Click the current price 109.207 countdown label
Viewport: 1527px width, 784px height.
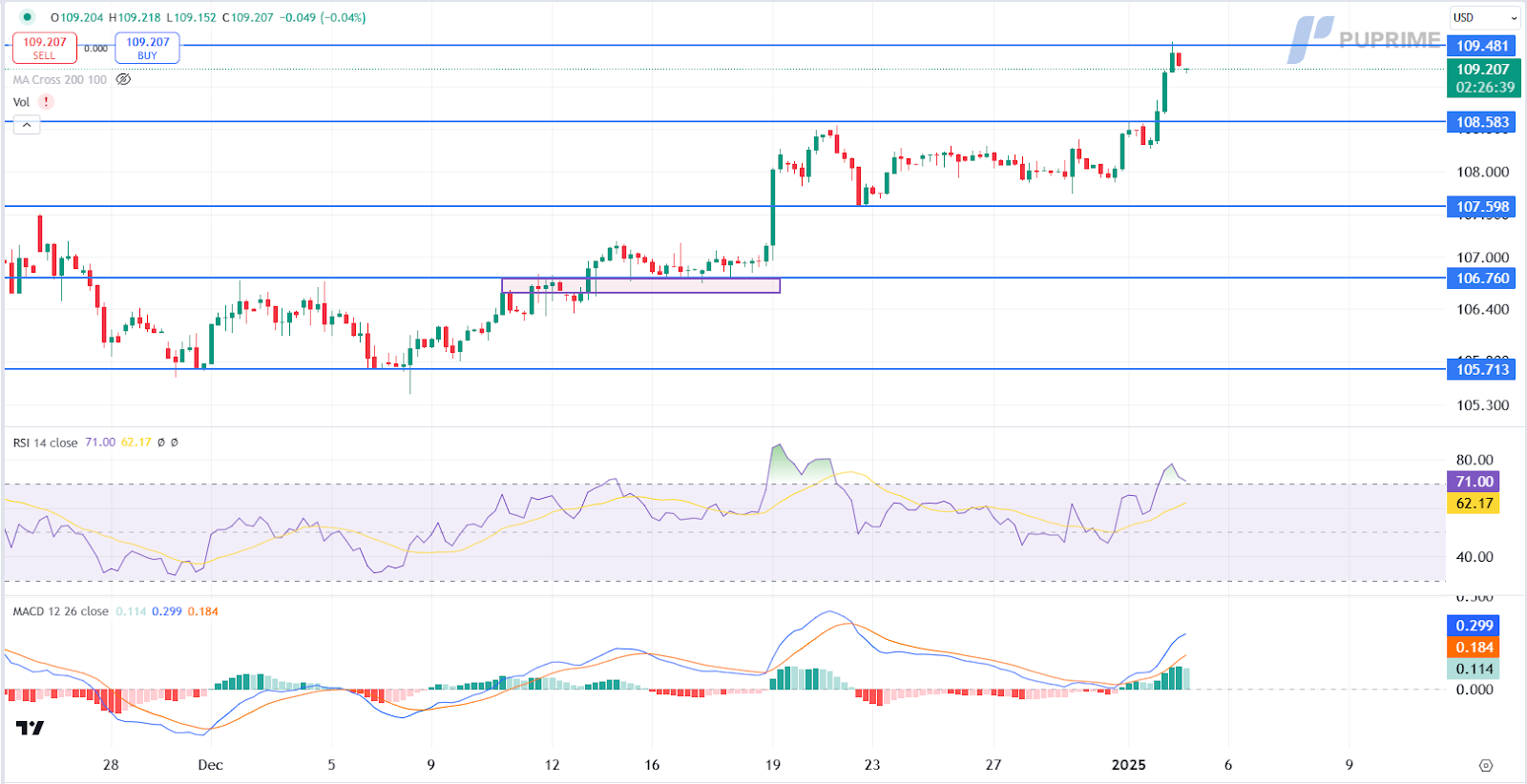pos(1484,78)
